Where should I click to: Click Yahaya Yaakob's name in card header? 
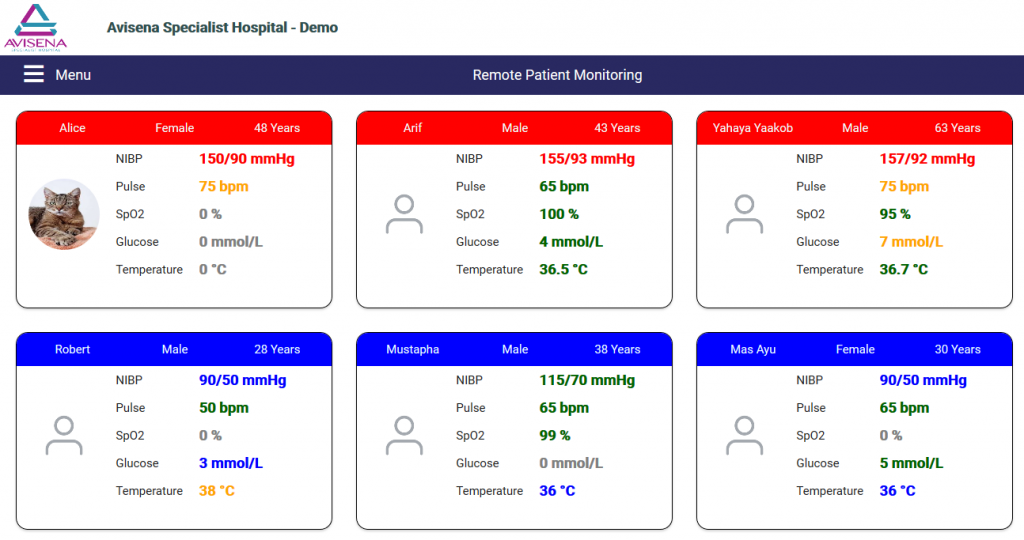point(753,128)
